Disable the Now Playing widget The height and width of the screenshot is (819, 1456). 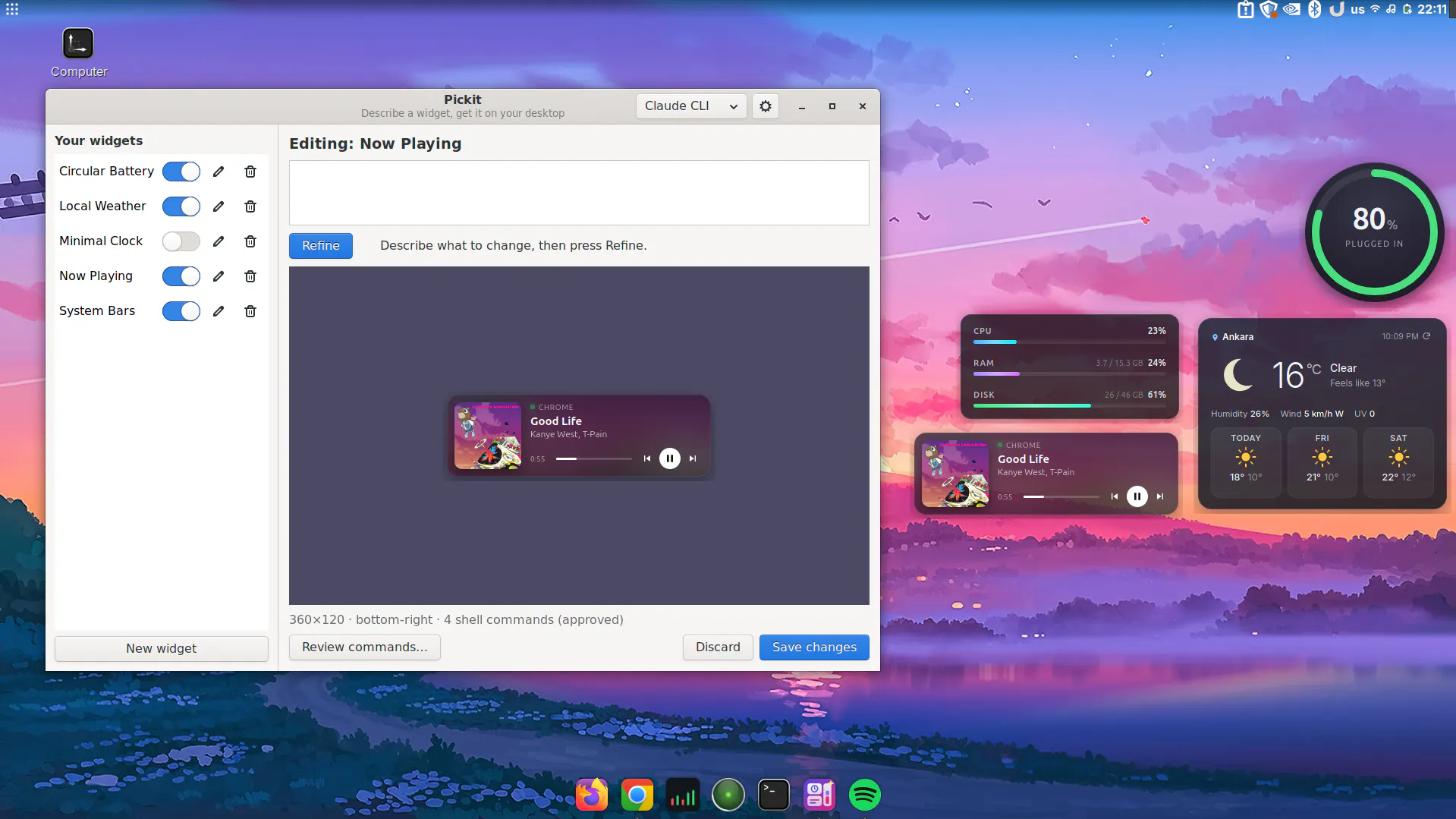181,276
